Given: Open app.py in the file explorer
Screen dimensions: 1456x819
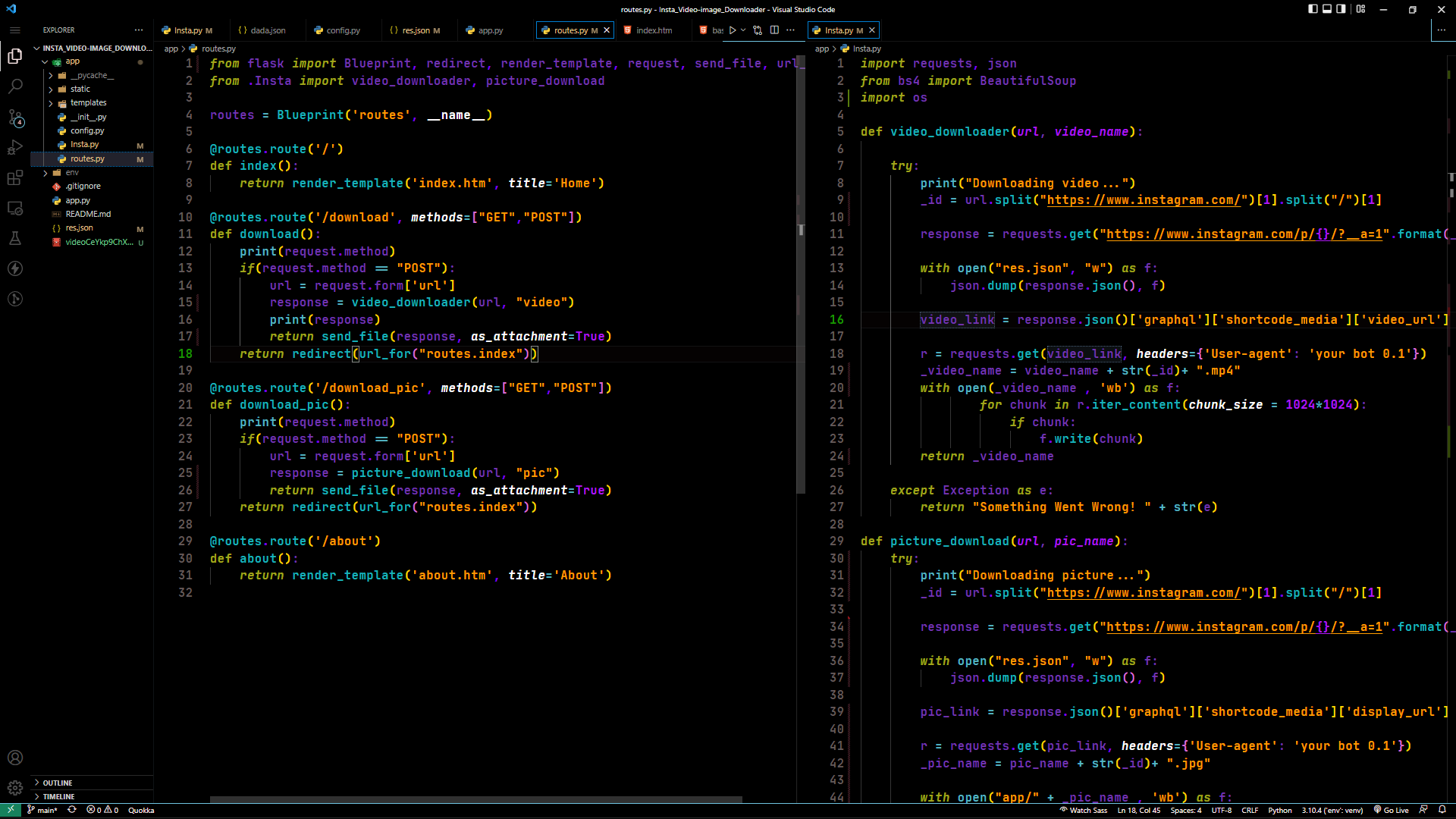Looking at the screenshot, I should click(77, 200).
